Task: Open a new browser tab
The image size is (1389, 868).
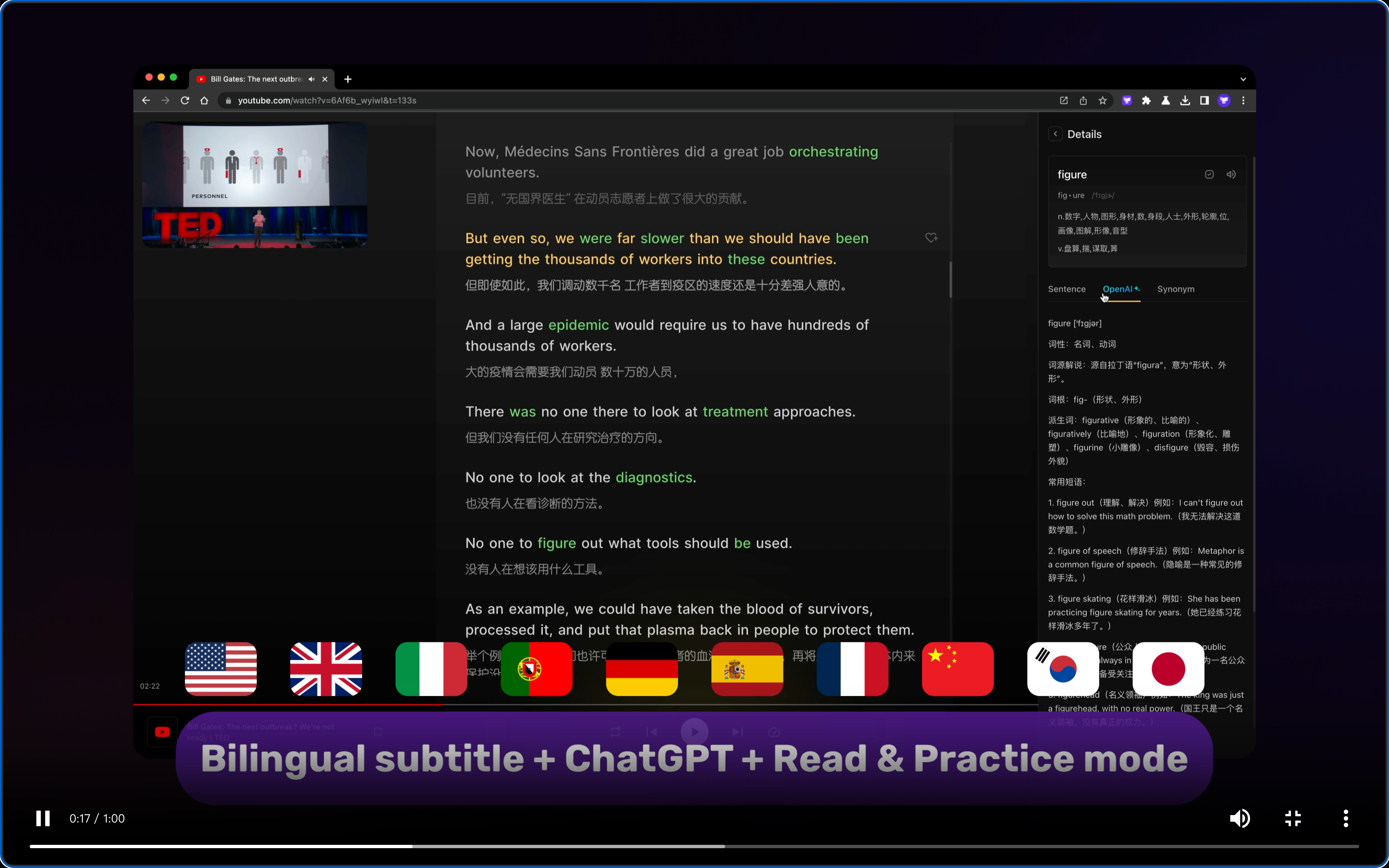Action: [348, 79]
